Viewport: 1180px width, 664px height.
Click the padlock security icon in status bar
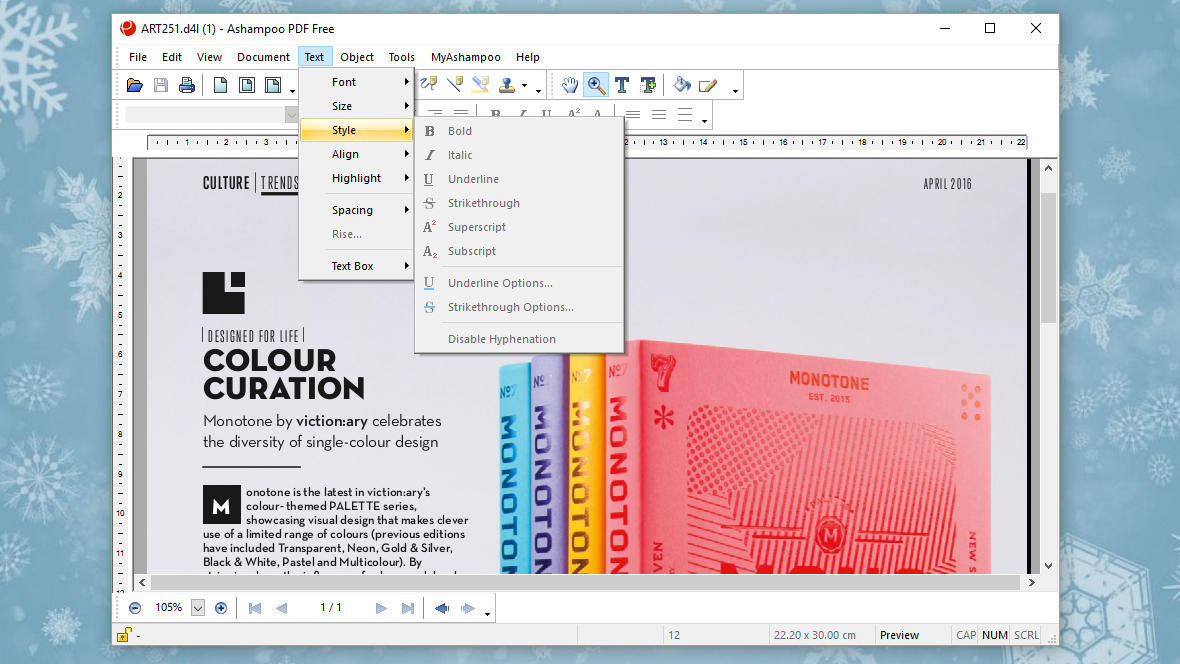coord(124,635)
